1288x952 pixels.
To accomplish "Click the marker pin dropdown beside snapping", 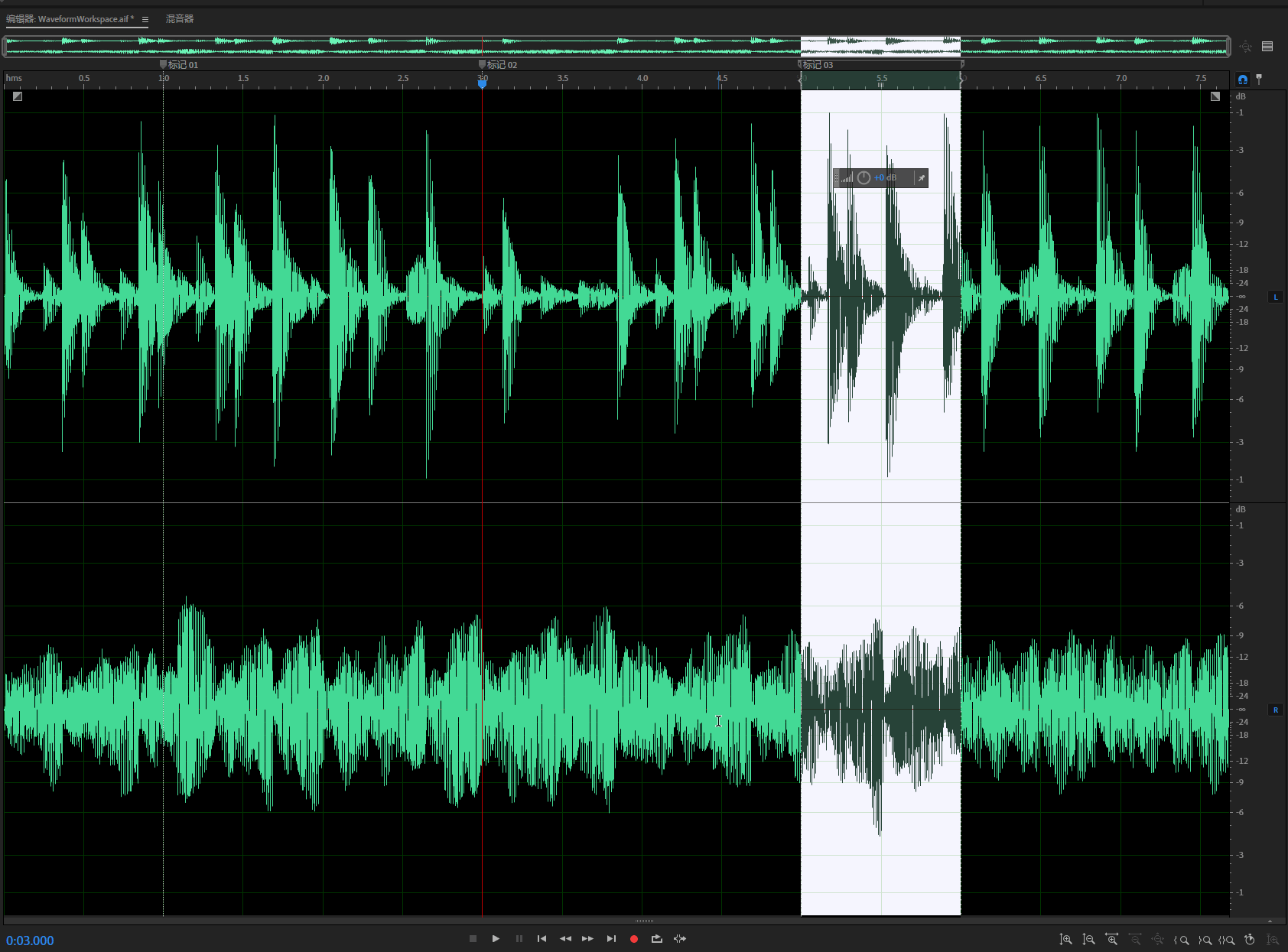I will point(1259,79).
